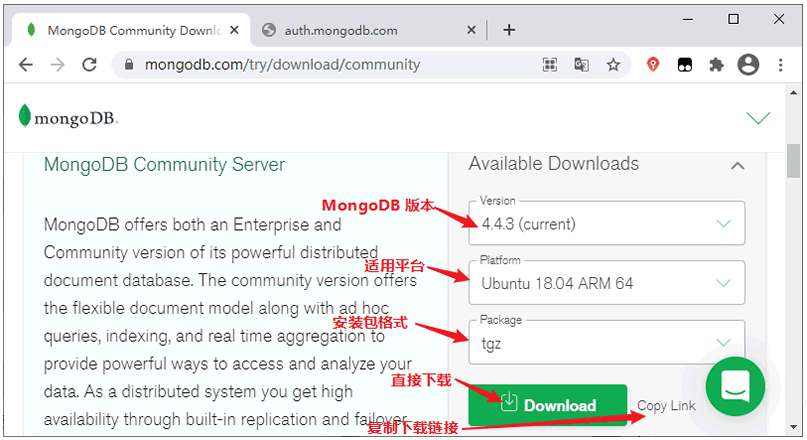Image resolution: width=807 pixels, height=440 pixels.
Task: Open the Chrome three-dot menu
Action: coord(781,65)
